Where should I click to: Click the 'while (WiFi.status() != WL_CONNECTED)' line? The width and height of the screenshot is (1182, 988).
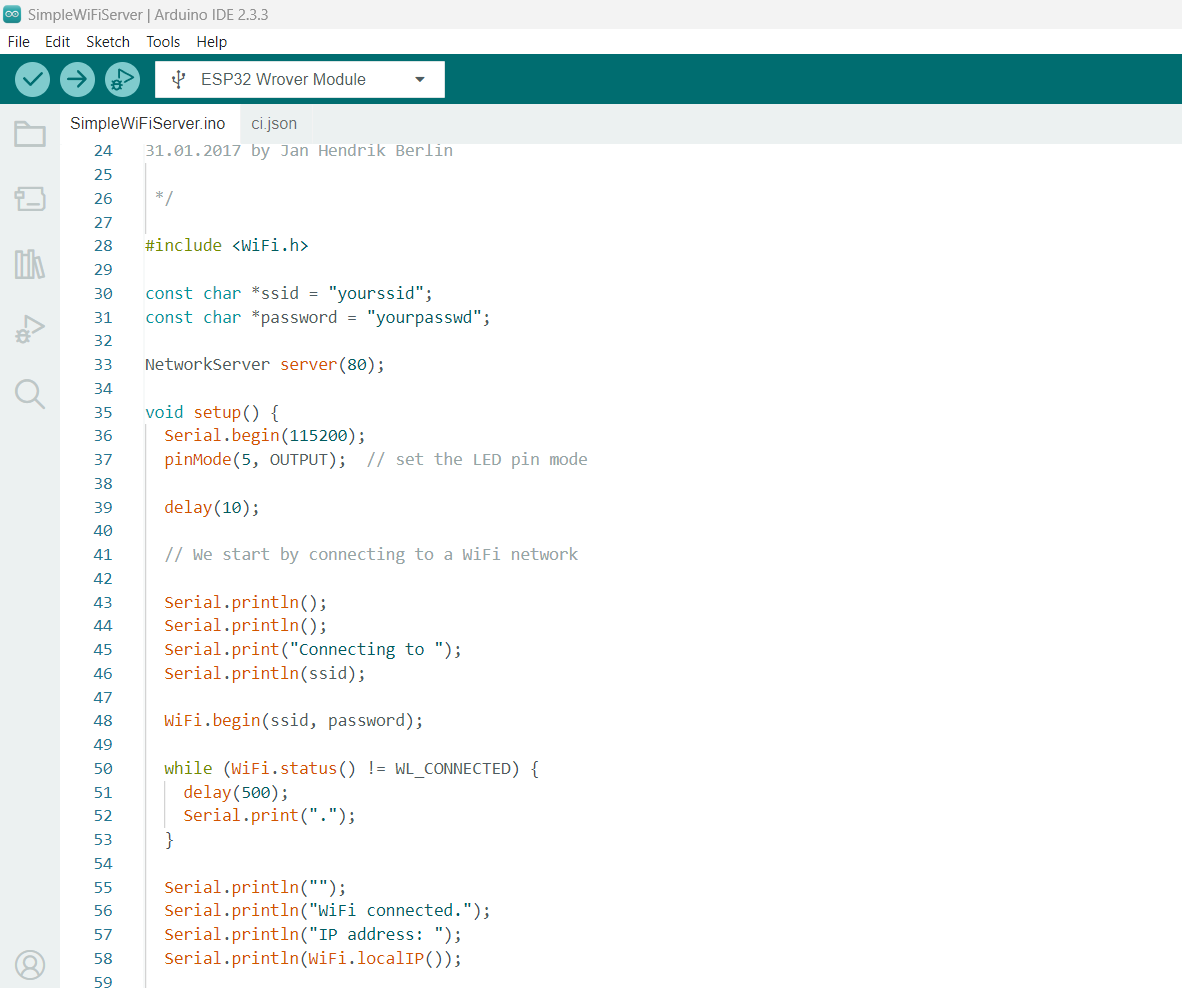click(351, 769)
